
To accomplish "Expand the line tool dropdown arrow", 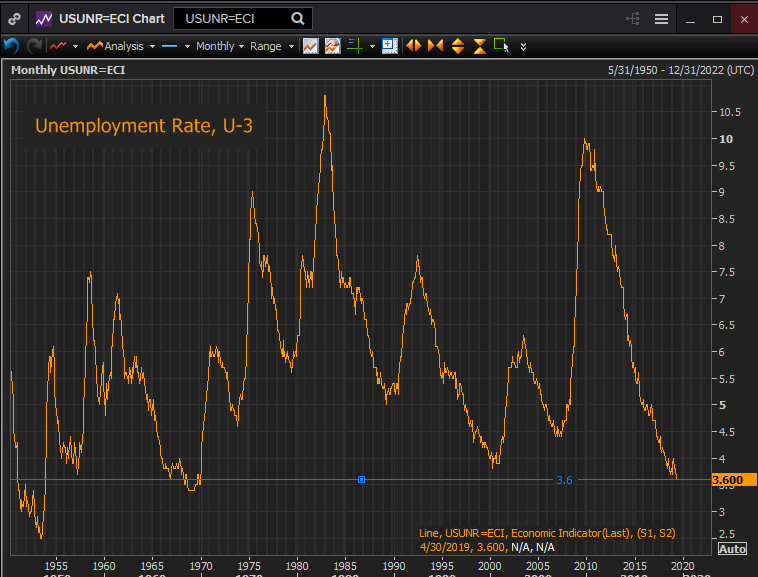I will tap(187, 46).
